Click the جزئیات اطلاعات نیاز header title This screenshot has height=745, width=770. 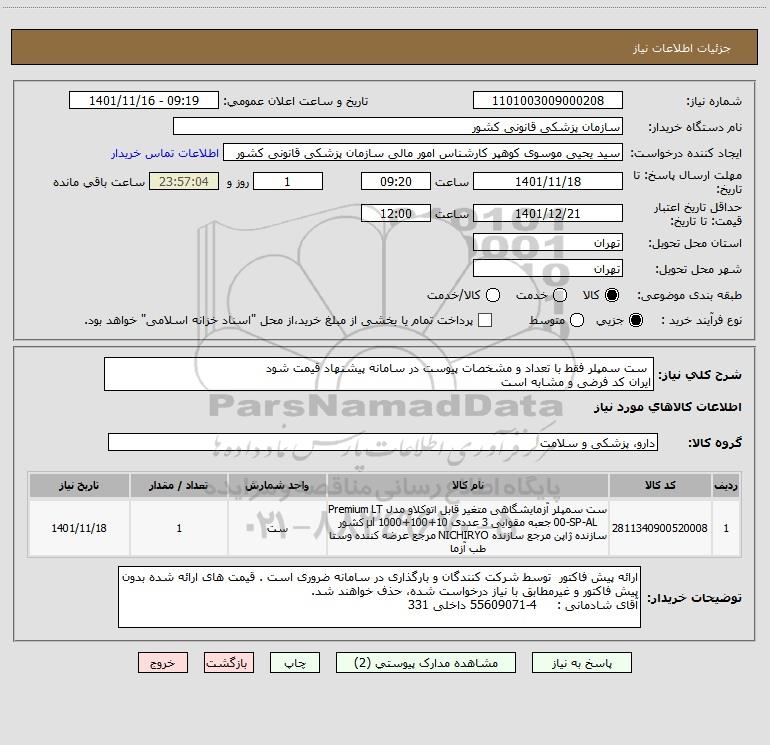(x=682, y=48)
